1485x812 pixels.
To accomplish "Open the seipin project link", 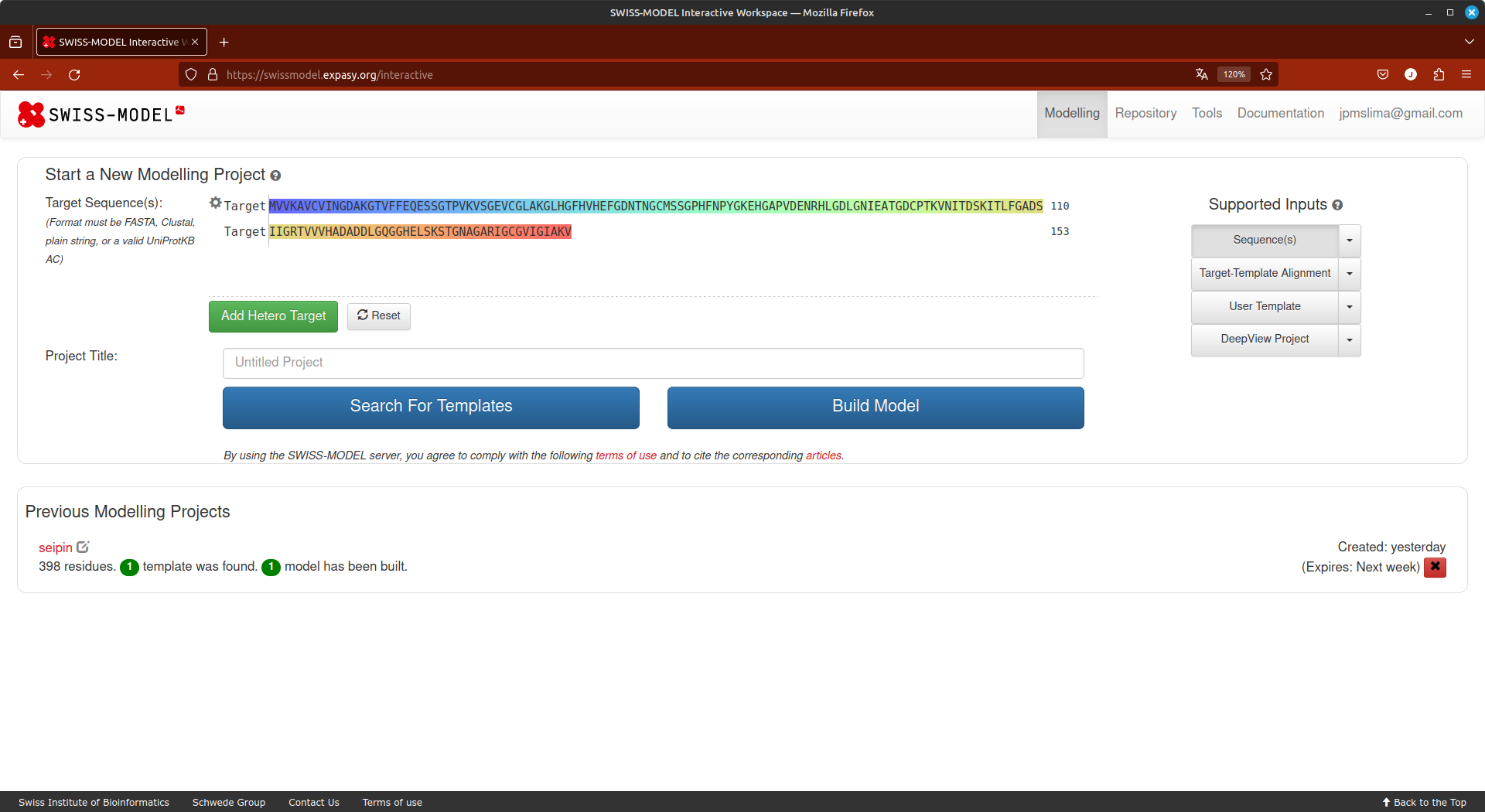I will 56,548.
